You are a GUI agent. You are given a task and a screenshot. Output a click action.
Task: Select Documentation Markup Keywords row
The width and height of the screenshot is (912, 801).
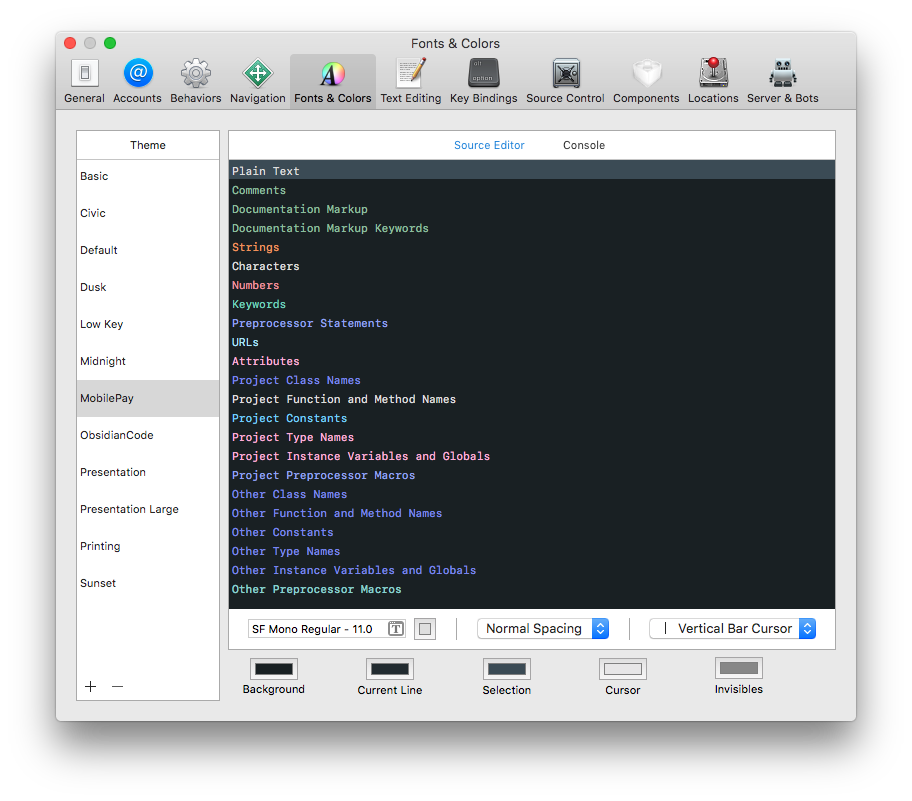point(532,228)
